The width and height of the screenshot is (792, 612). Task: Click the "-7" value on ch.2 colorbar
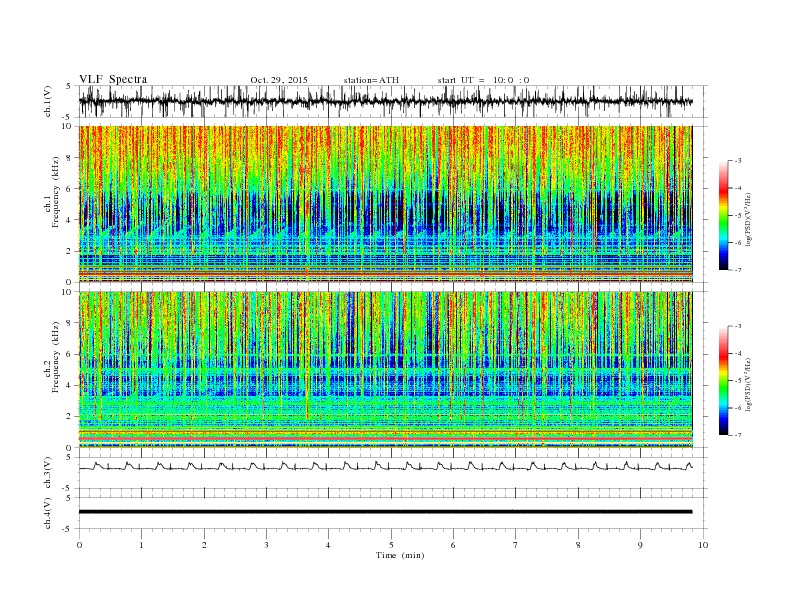738,435
